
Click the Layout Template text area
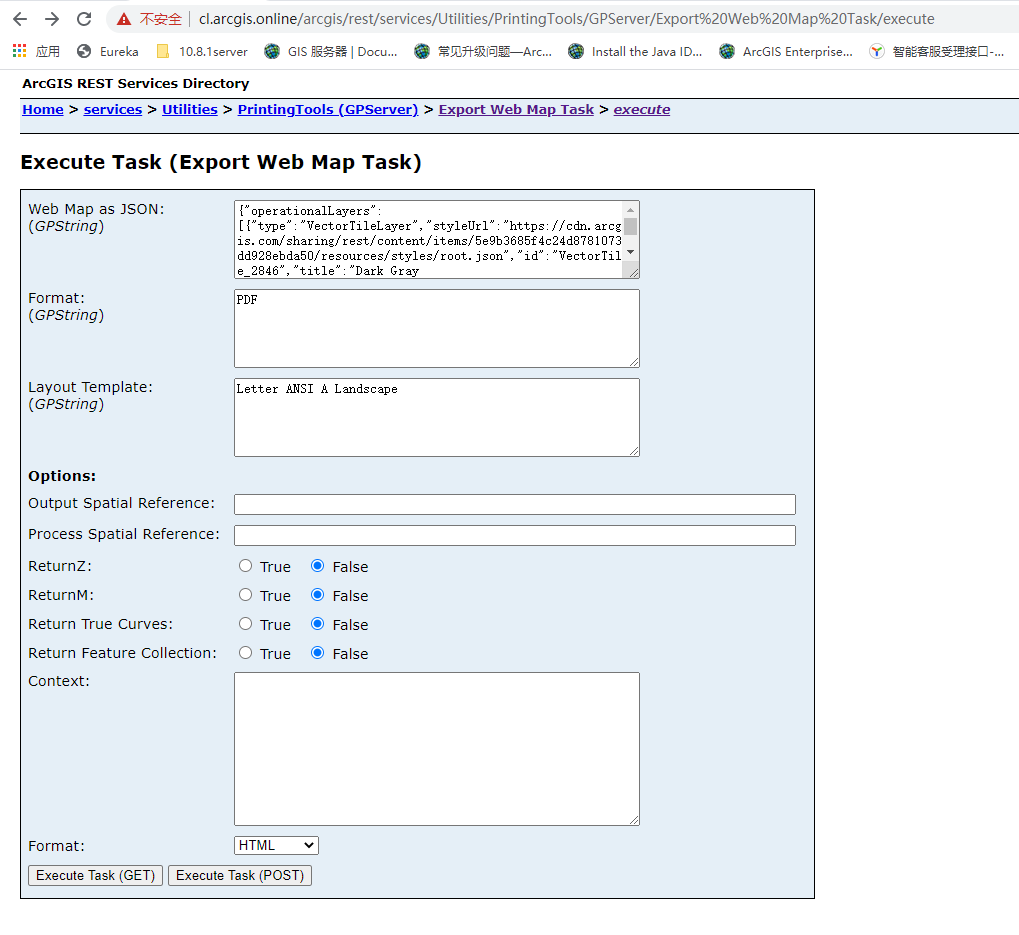[x=437, y=418]
